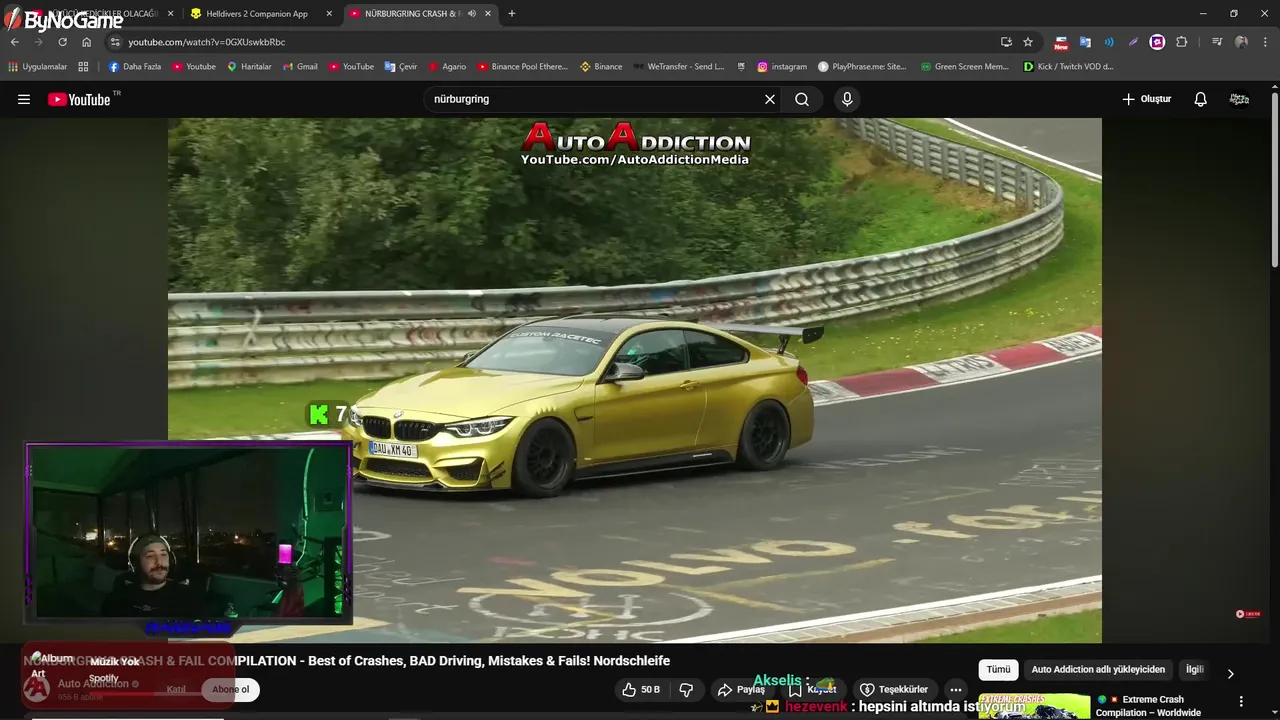Open Green Screen Mem... bookmark
This screenshot has width=1280, height=720.
tap(964, 67)
